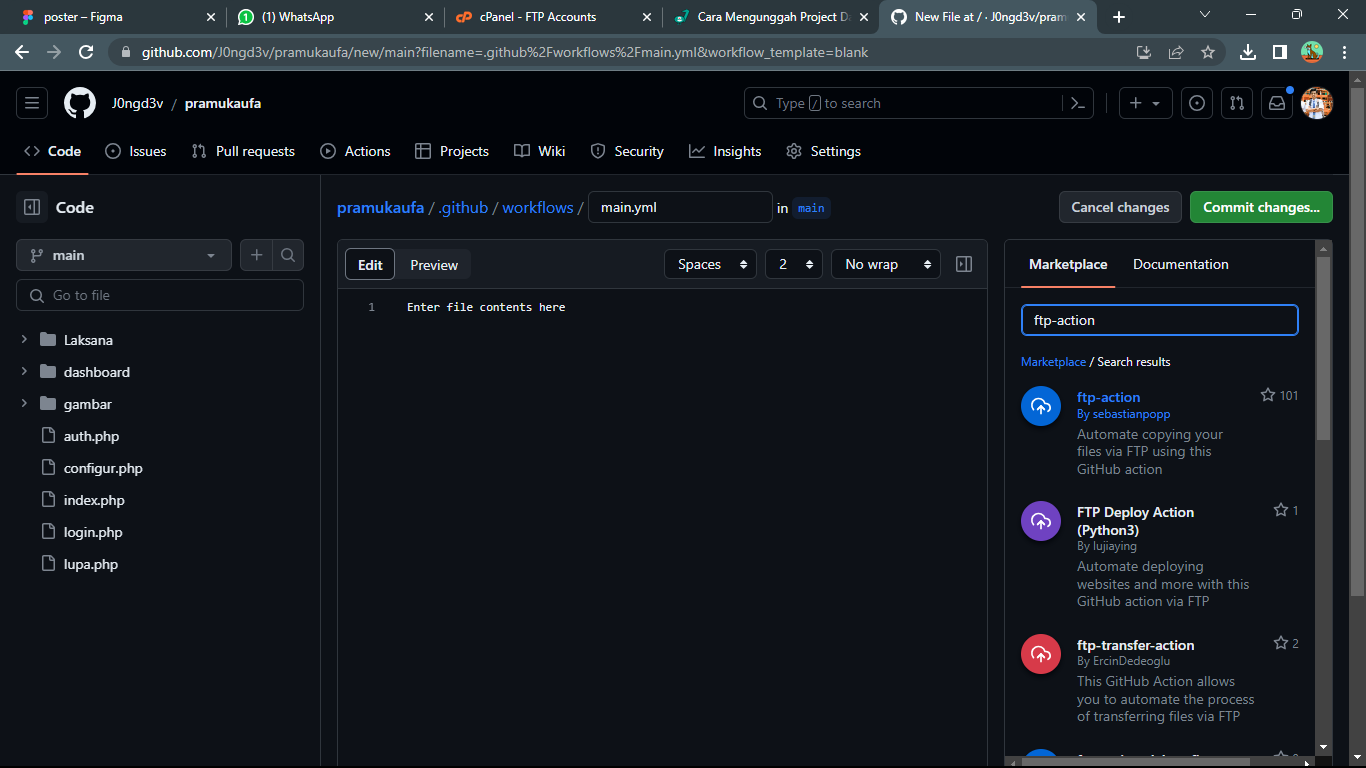Add file plus button in file tree
1366x768 pixels.
click(256, 255)
